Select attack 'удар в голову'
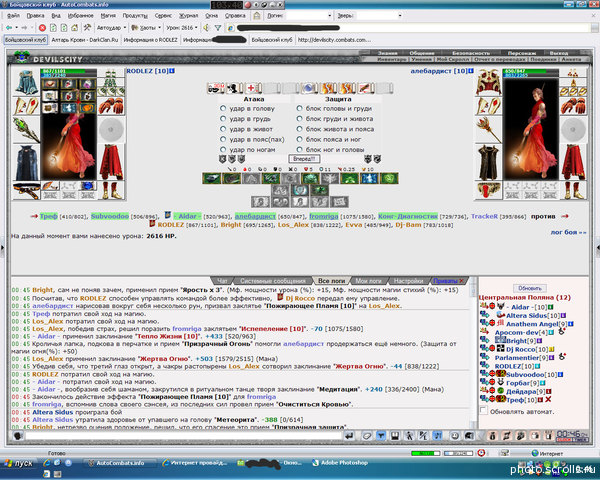The height and width of the screenshot is (480, 600). (223, 108)
